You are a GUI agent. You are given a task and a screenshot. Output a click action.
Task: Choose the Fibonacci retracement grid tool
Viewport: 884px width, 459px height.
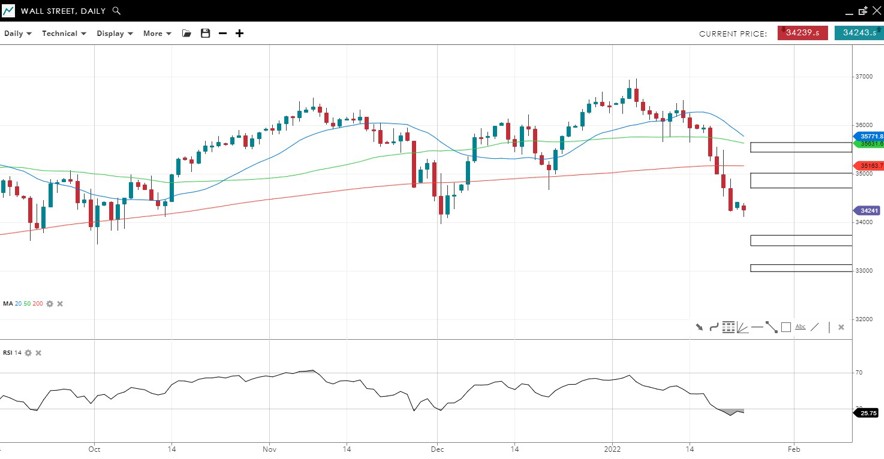pyautogui.click(x=729, y=327)
